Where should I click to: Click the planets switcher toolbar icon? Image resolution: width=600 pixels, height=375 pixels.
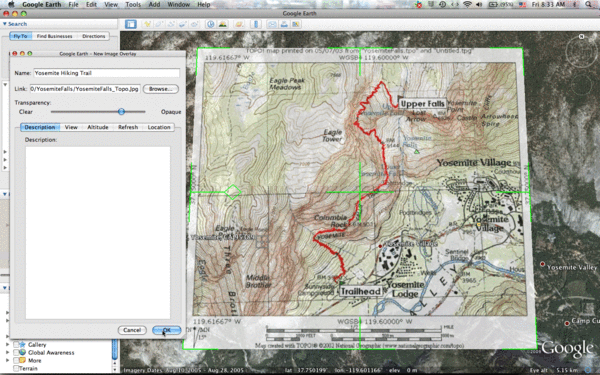(239, 24)
